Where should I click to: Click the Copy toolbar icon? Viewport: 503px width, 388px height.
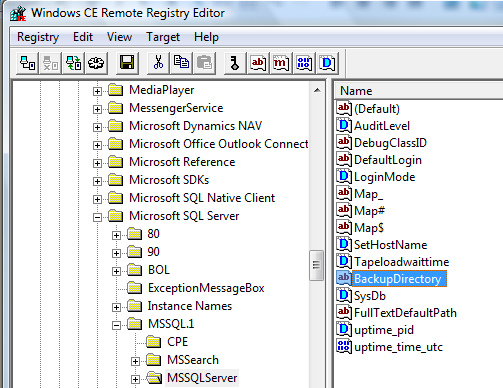(181, 63)
